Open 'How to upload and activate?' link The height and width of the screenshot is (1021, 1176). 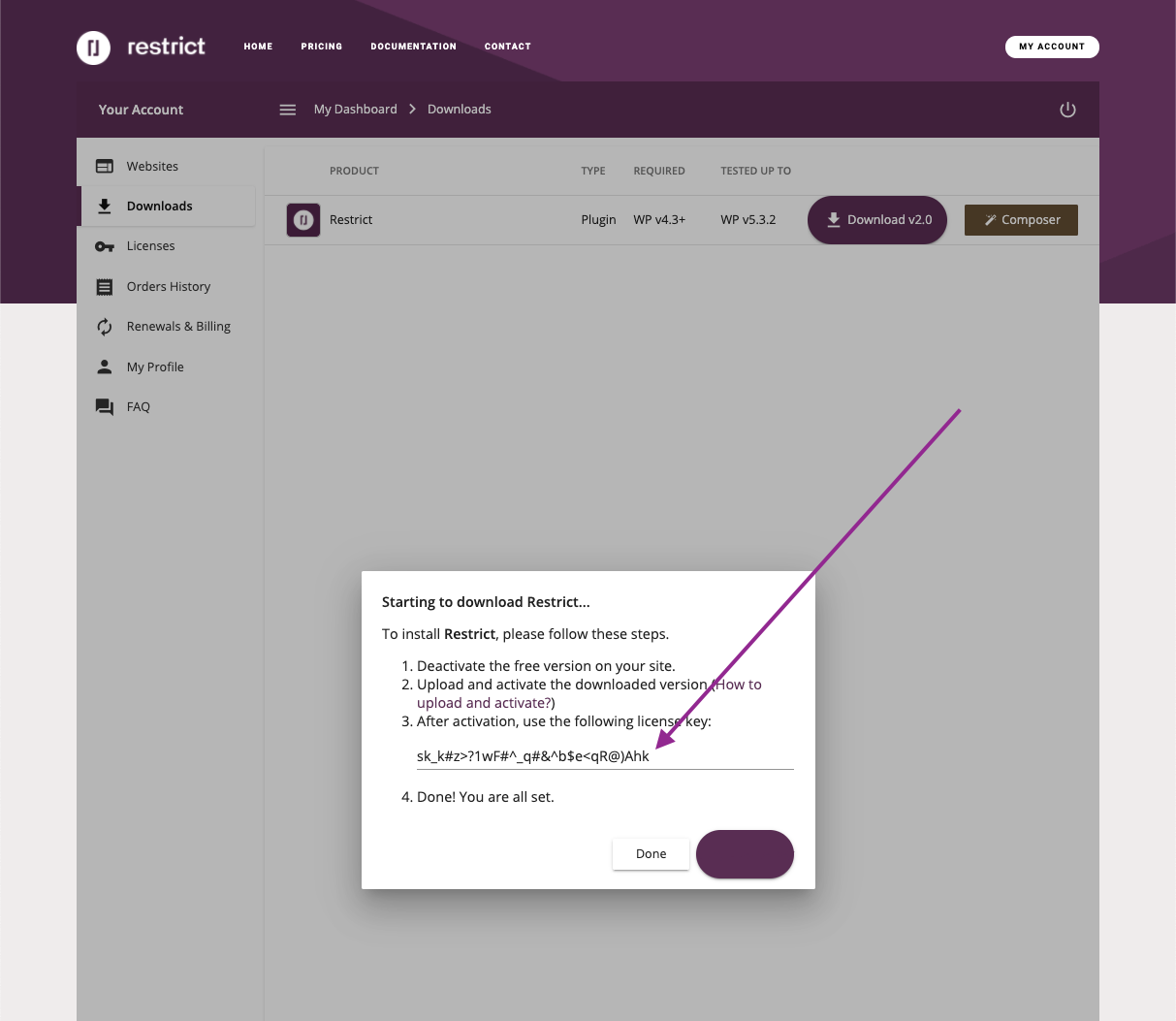(589, 693)
